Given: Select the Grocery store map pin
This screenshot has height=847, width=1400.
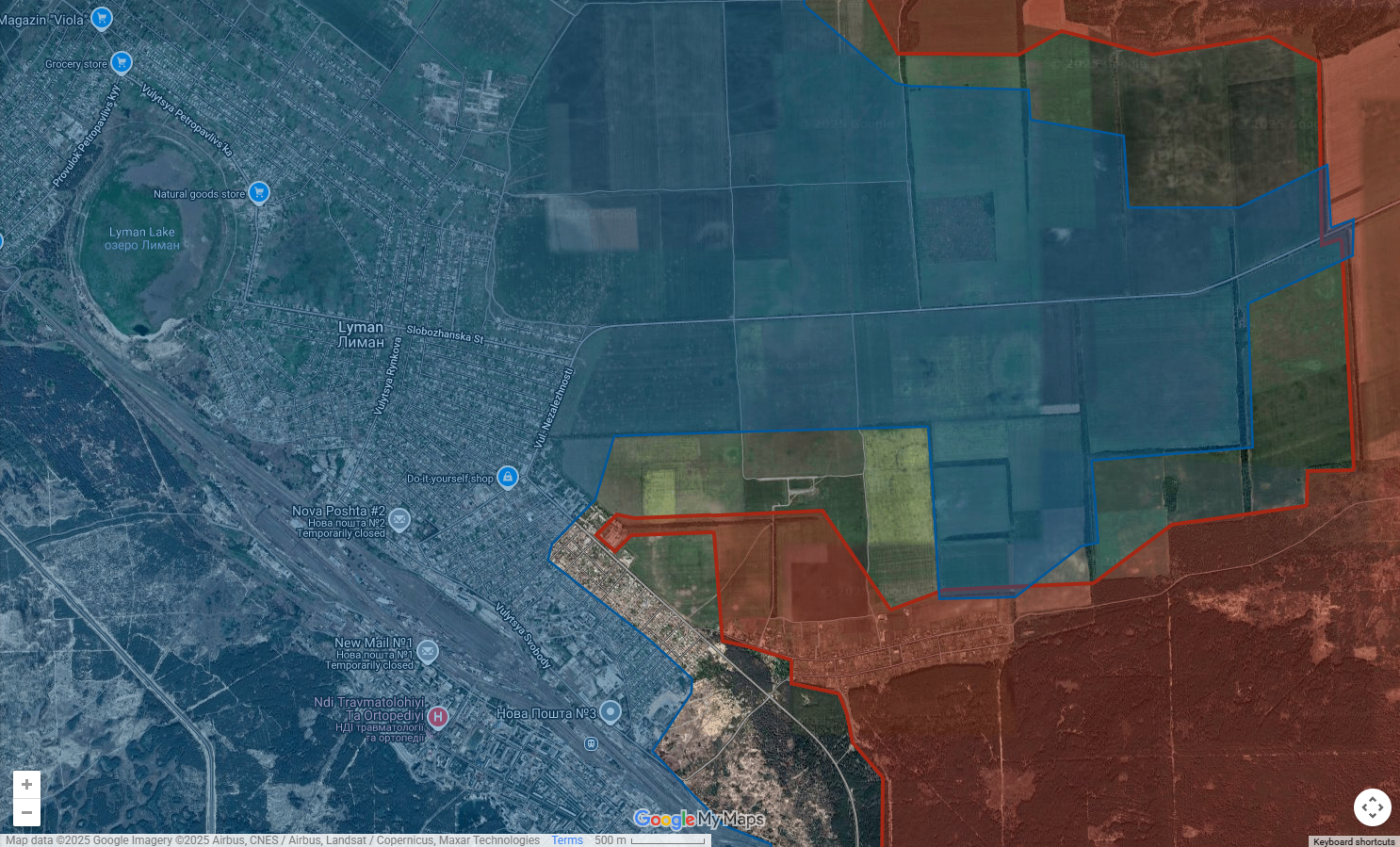Looking at the screenshot, I should [122, 62].
